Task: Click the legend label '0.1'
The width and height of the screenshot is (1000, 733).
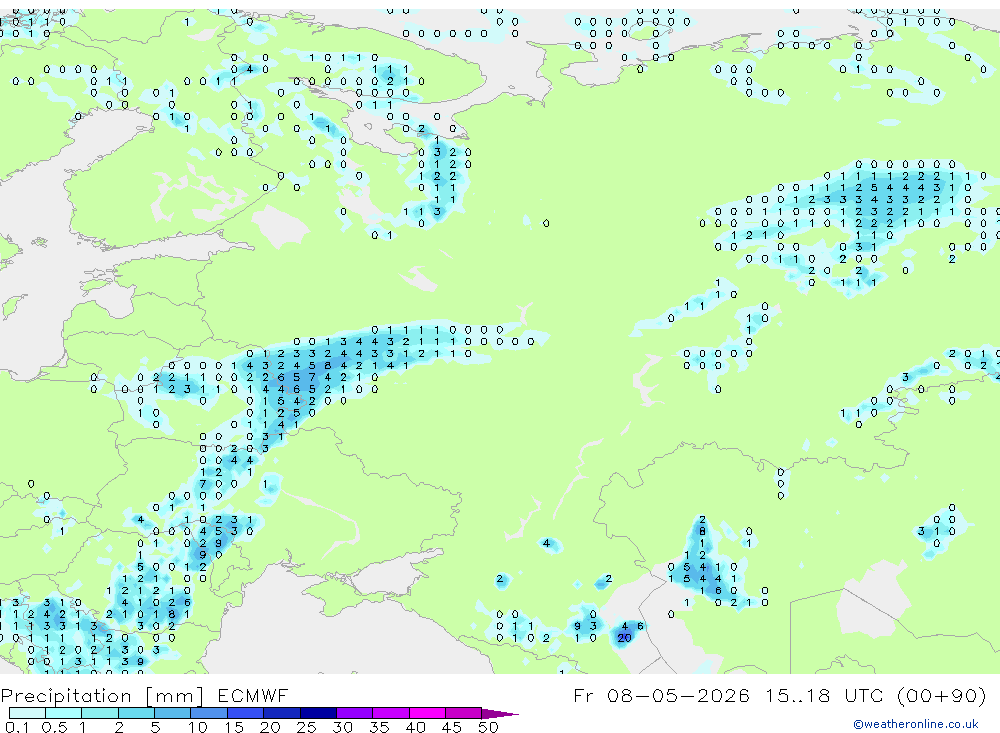Action: pos(17,727)
